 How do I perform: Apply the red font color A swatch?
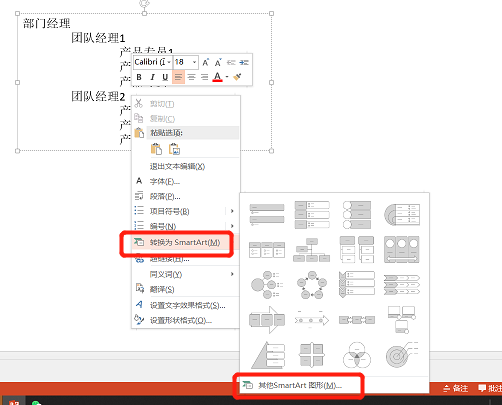[217, 77]
